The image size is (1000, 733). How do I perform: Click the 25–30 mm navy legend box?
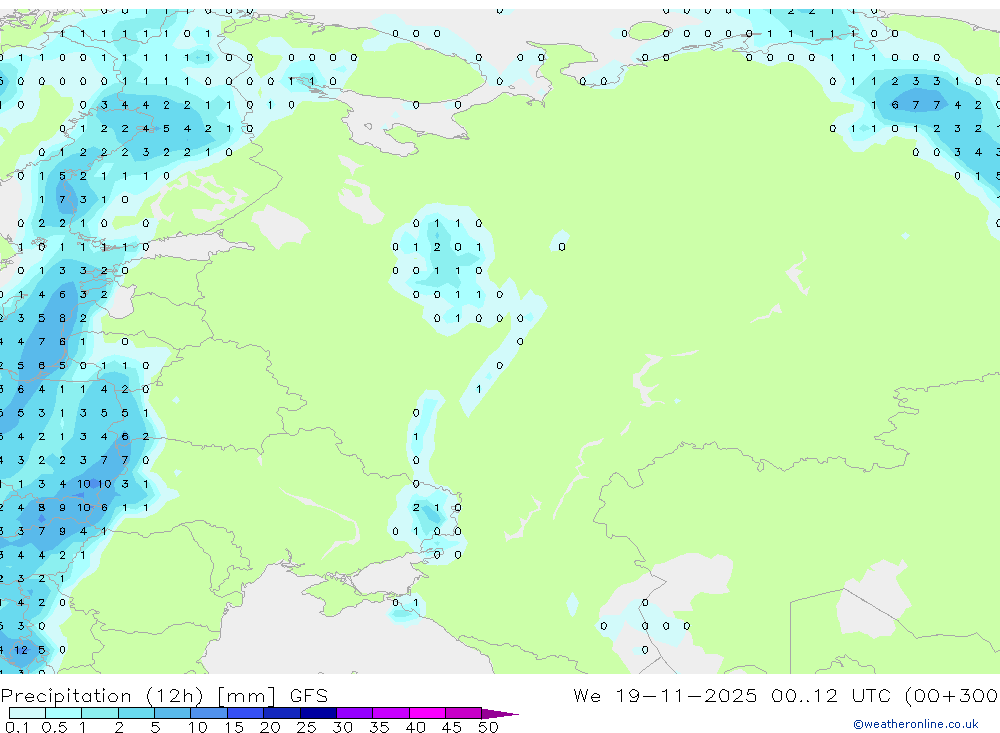[318, 713]
